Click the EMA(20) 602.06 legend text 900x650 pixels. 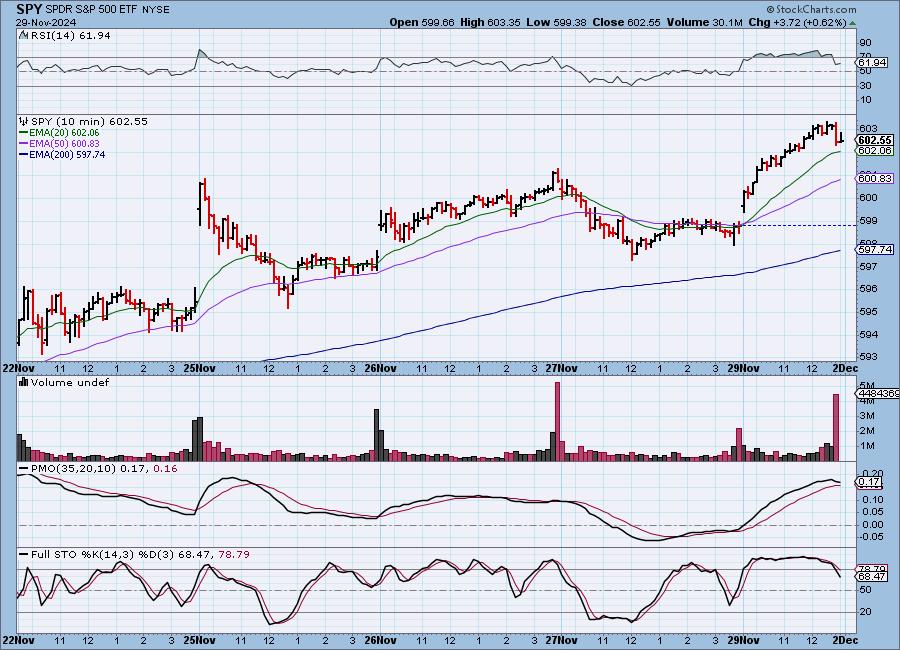click(x=64, y=133)
